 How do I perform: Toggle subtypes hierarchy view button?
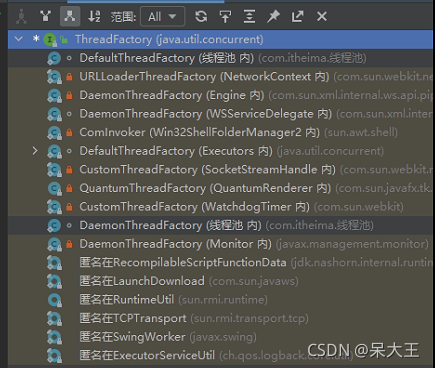(x=70, y=16)
